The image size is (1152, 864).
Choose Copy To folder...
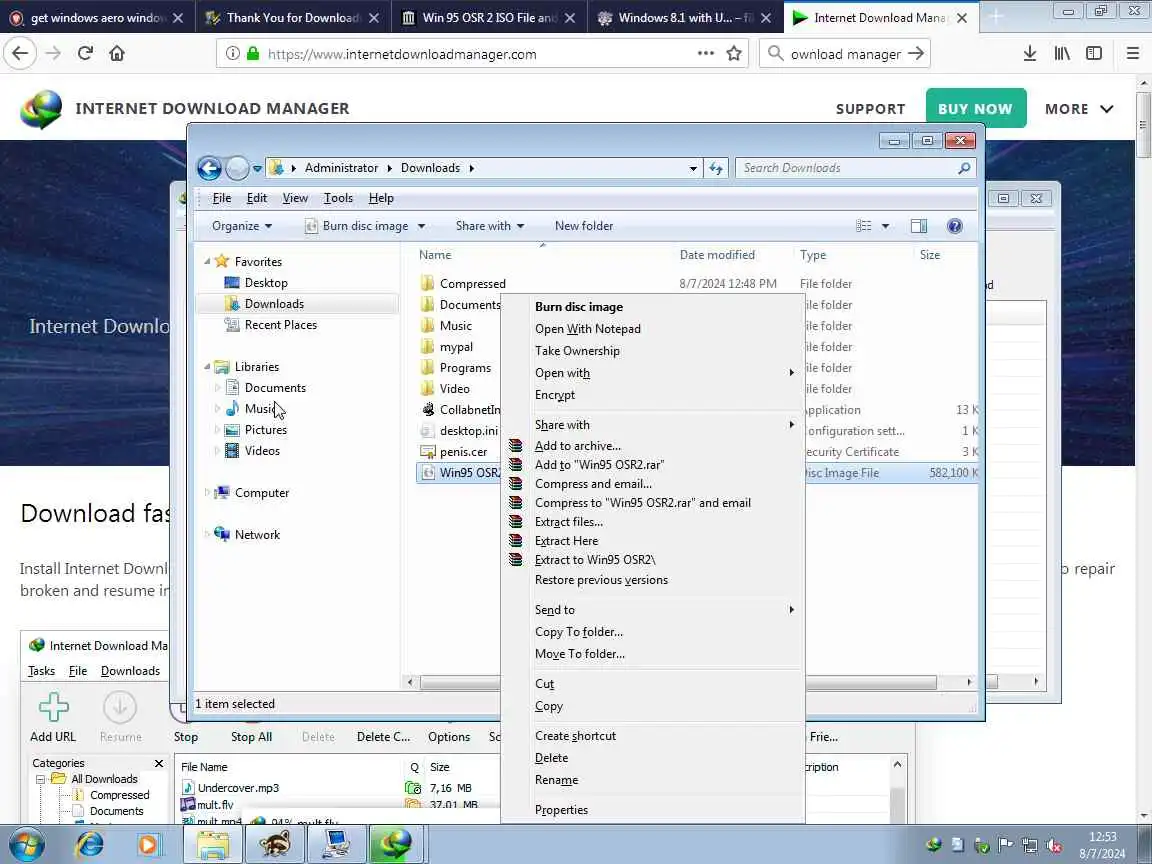(x=579, y=632)
